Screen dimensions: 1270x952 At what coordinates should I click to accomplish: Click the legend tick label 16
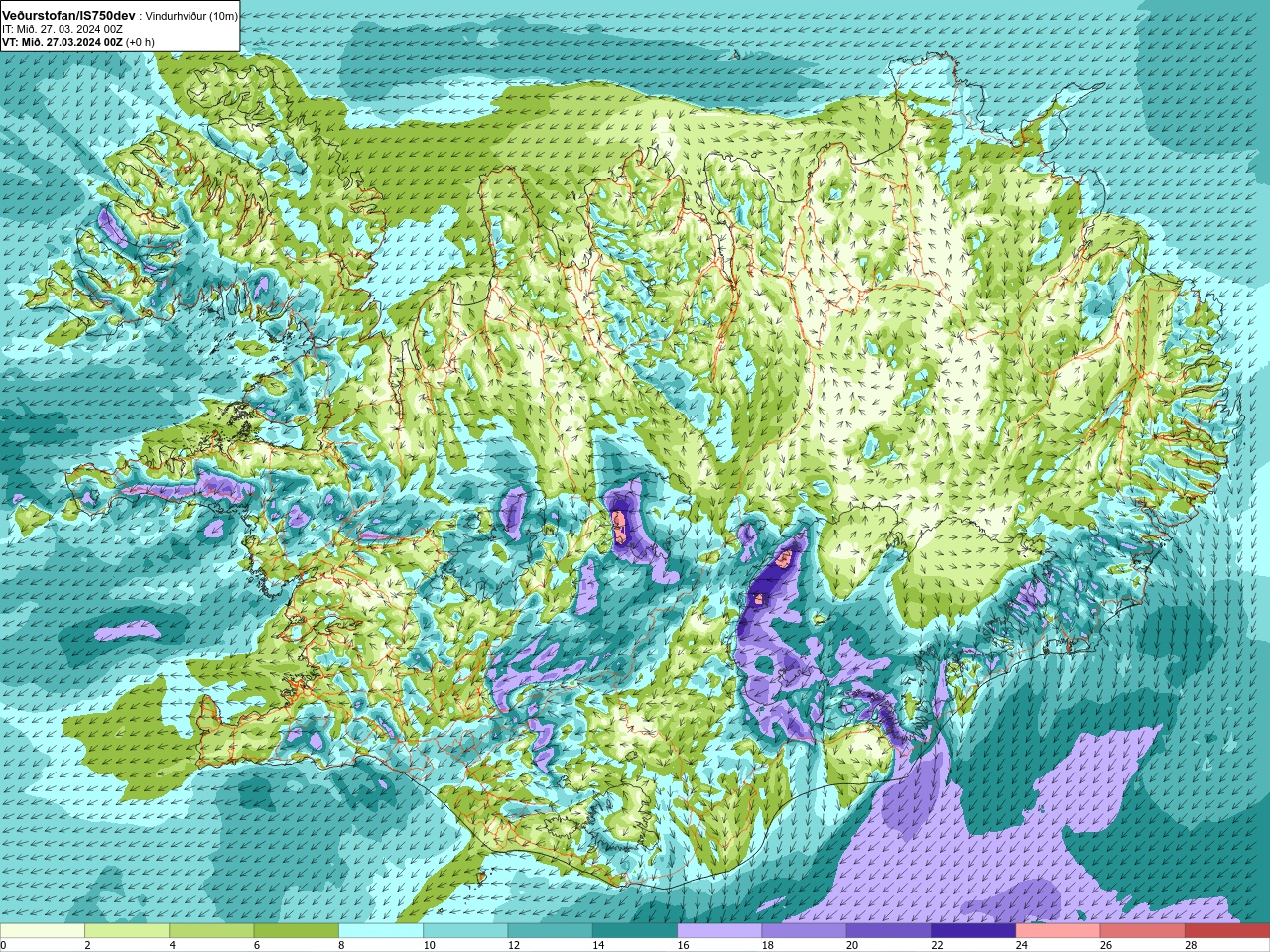click(x=684, y=945)
